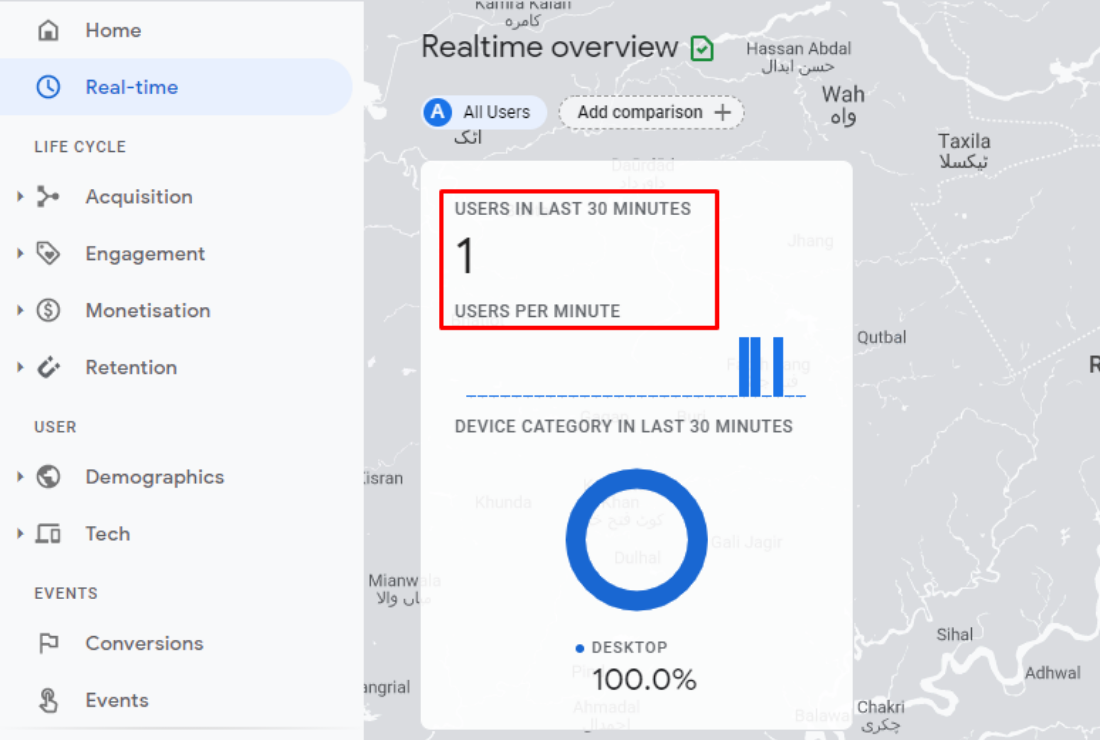
Task: Click the 'DEVICE CATEGORY IN LAST 30 MINUTES' heading
Action: (624, 426)
